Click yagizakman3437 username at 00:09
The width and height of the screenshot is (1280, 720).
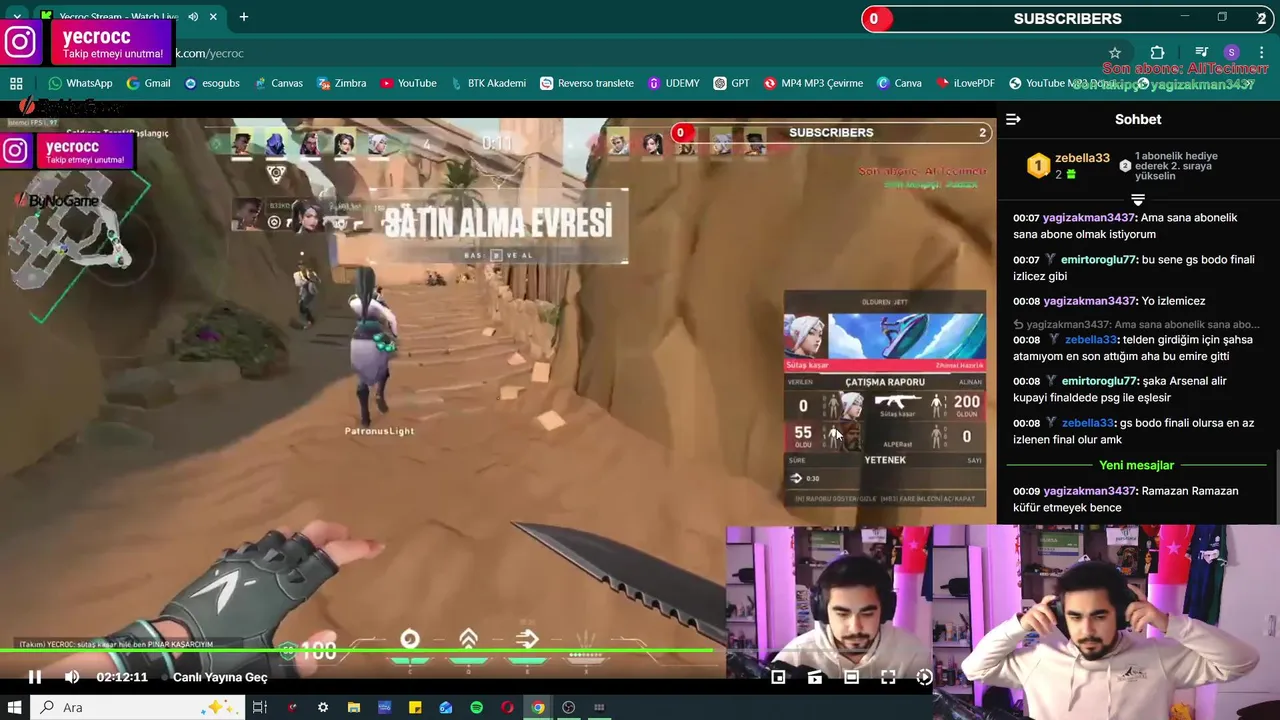click(1089, 491)
